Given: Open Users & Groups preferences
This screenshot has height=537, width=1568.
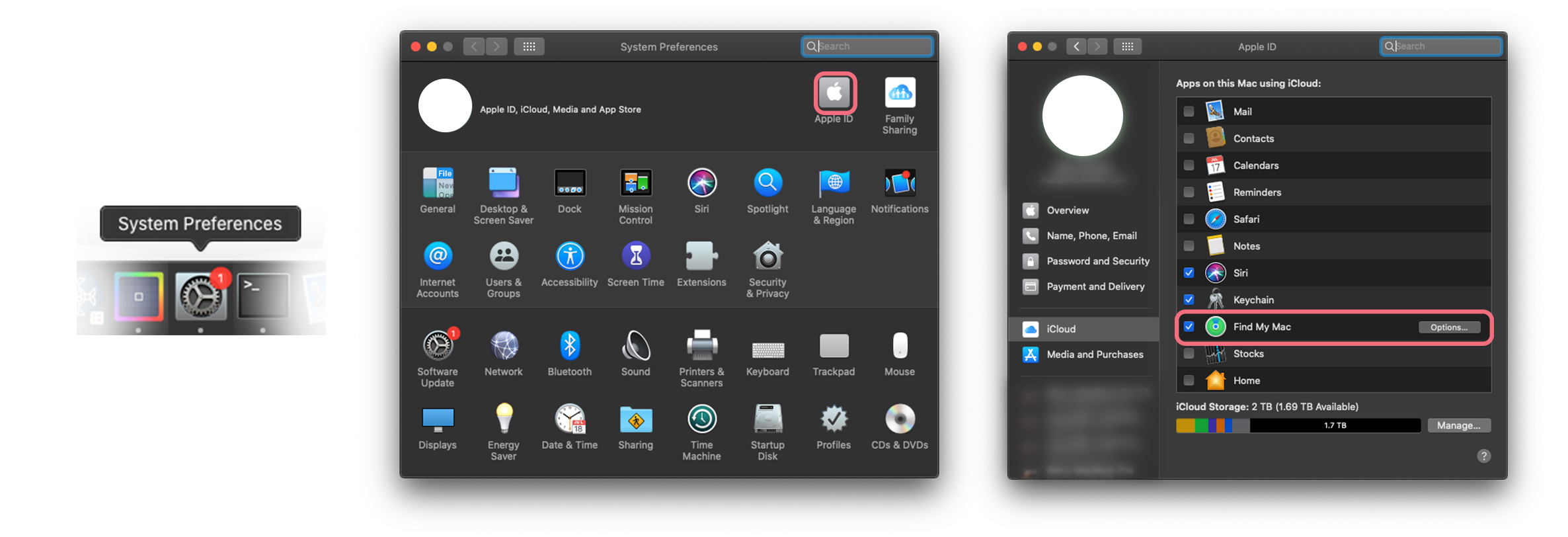Looking at the screenshot, I should point(504,256).
